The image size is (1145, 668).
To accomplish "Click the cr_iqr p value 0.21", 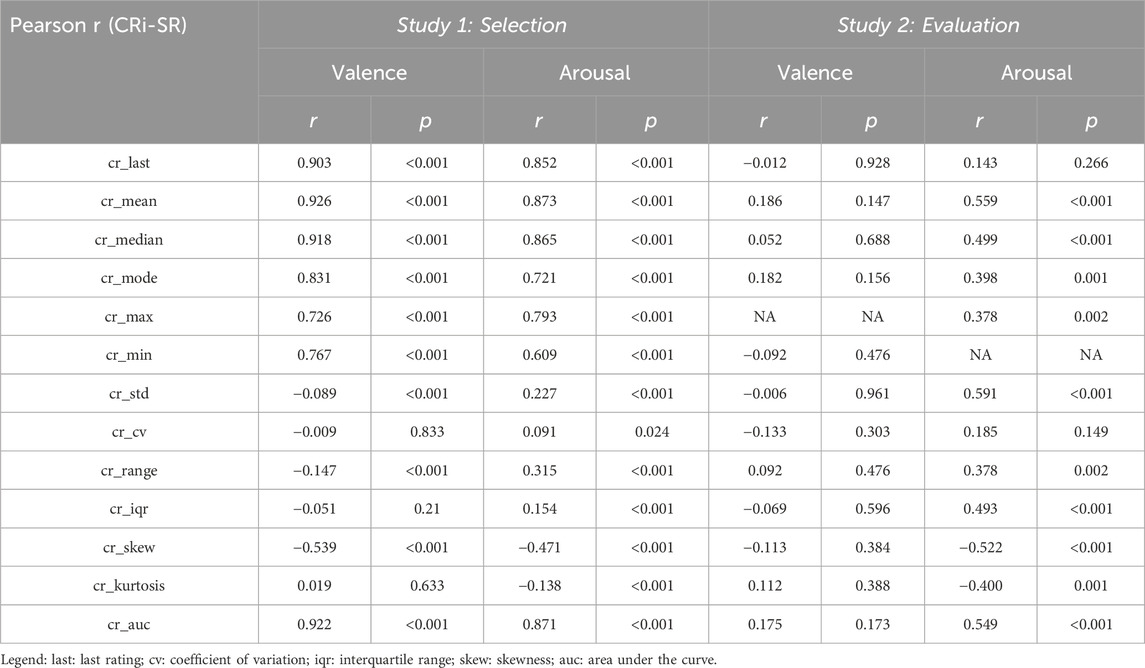I will click(x=426, y=509).
